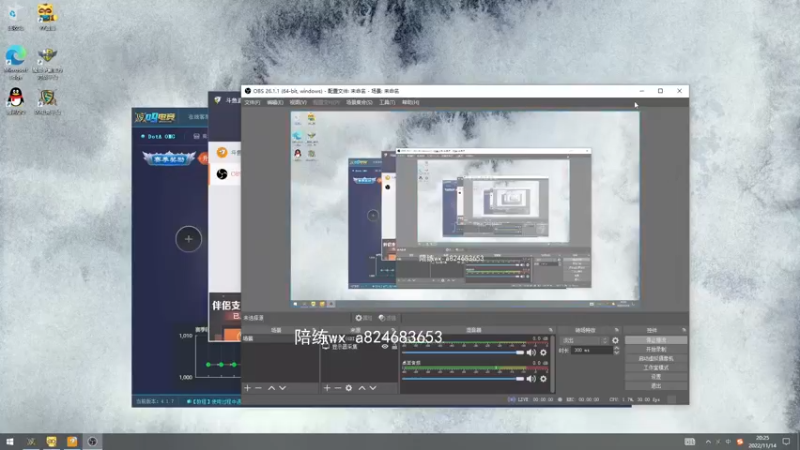Adjust the 桌面音频 volume slider
Viewport: 800px width, 450px height.
pos(463,379)
